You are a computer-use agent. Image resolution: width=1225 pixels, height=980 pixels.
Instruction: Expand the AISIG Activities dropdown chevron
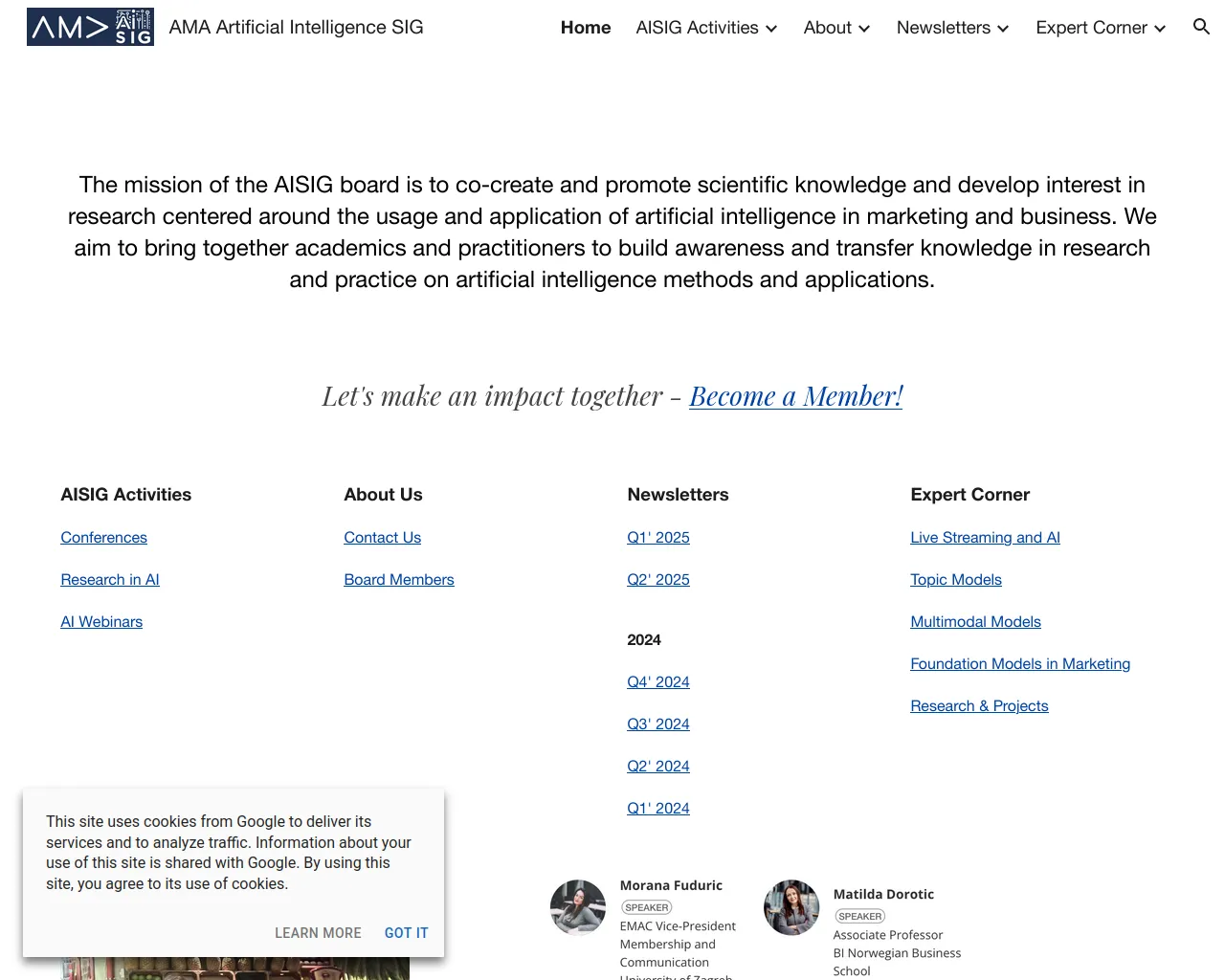click(771, 29)
